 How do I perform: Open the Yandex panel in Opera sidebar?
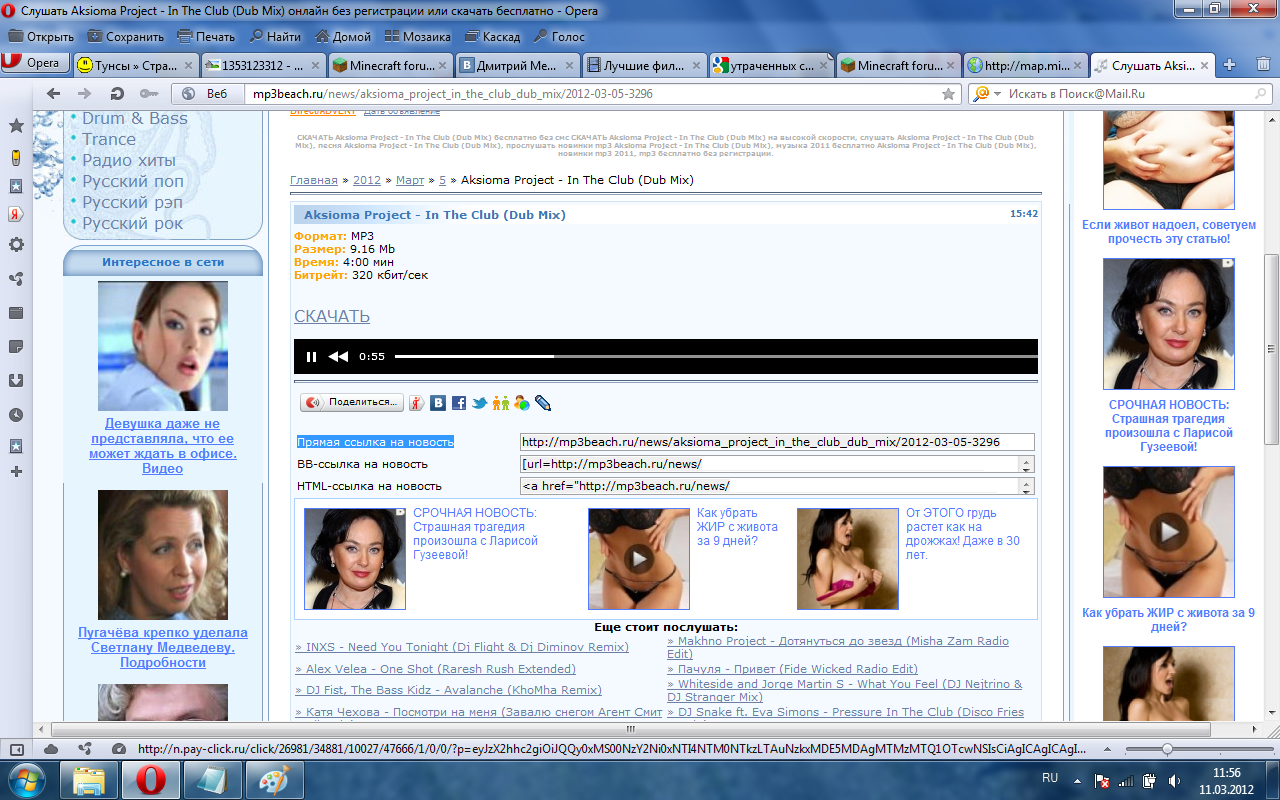(16, 215)
